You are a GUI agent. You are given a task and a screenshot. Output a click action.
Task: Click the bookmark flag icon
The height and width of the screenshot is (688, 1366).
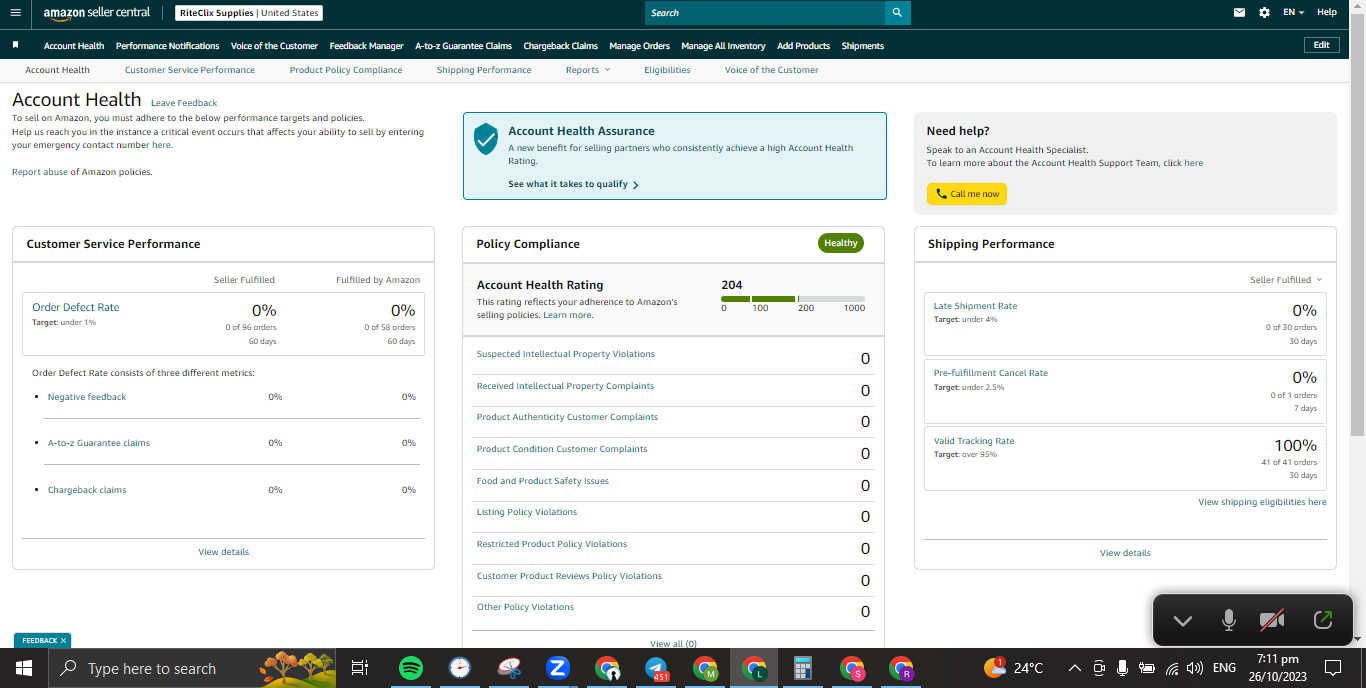point(15,45)
